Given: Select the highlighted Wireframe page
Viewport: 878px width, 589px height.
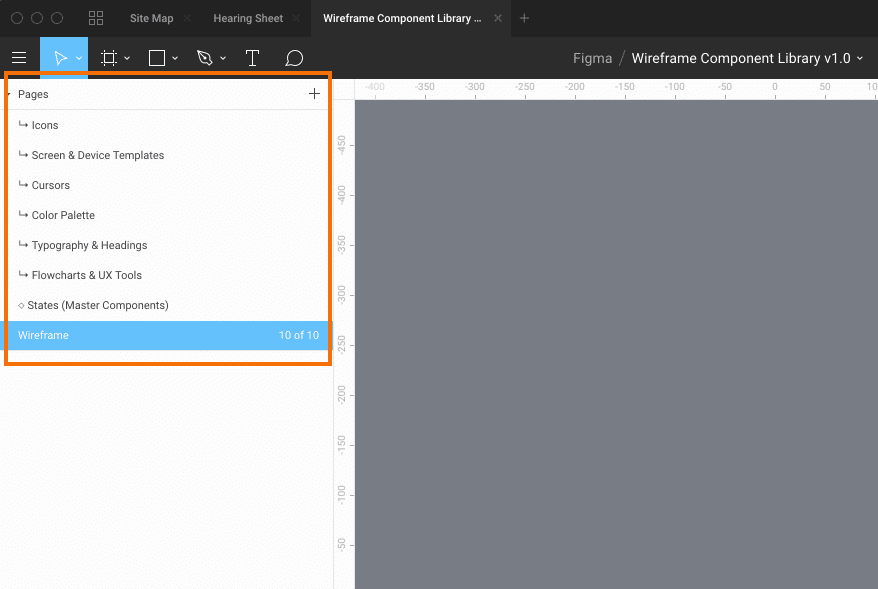Looking at the screenshot, I should coord(167,335).
